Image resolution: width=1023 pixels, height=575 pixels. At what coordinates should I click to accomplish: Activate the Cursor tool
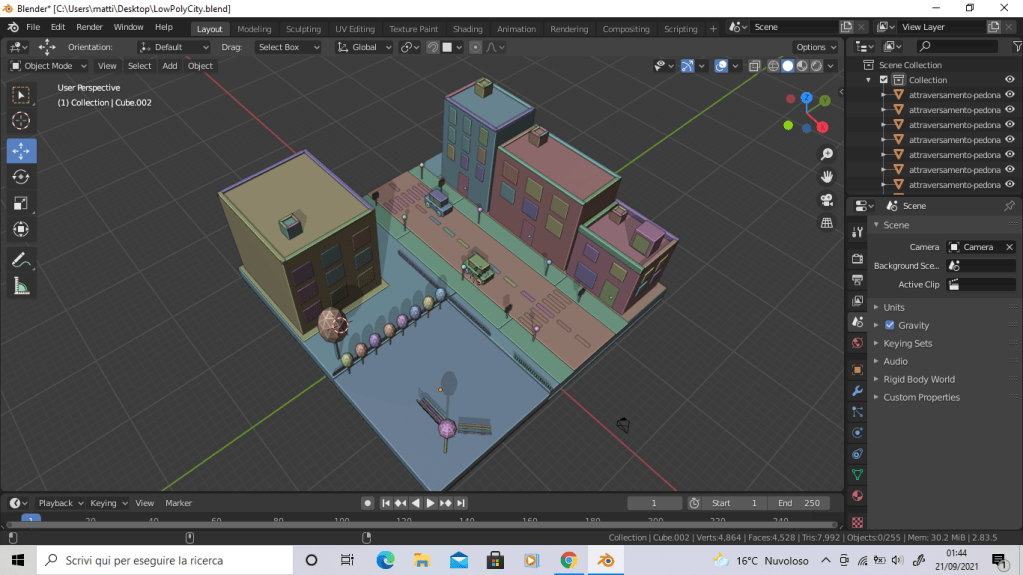(21, 121)
